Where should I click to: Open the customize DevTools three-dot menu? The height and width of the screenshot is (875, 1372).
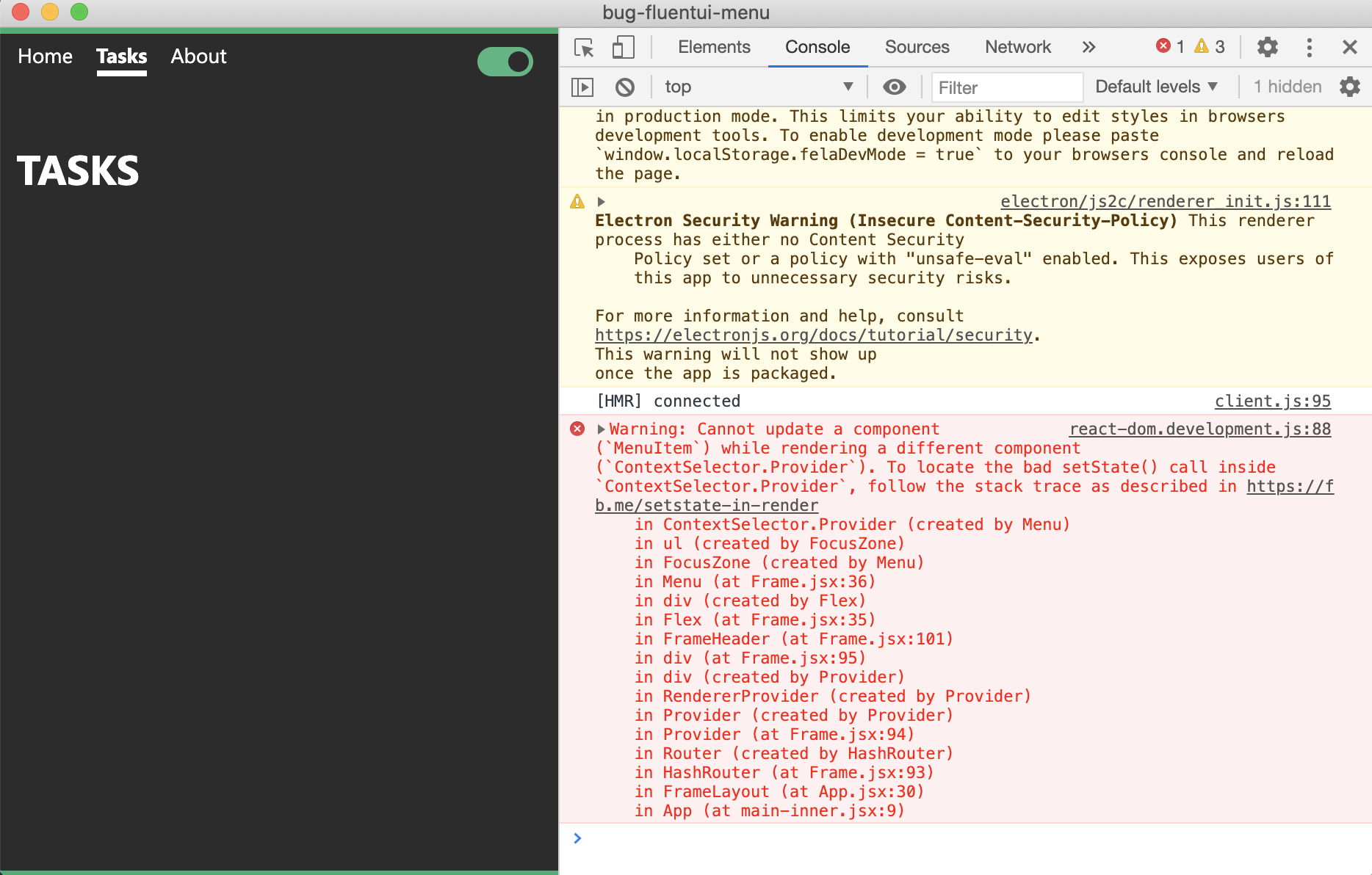tap(1309, 47)
